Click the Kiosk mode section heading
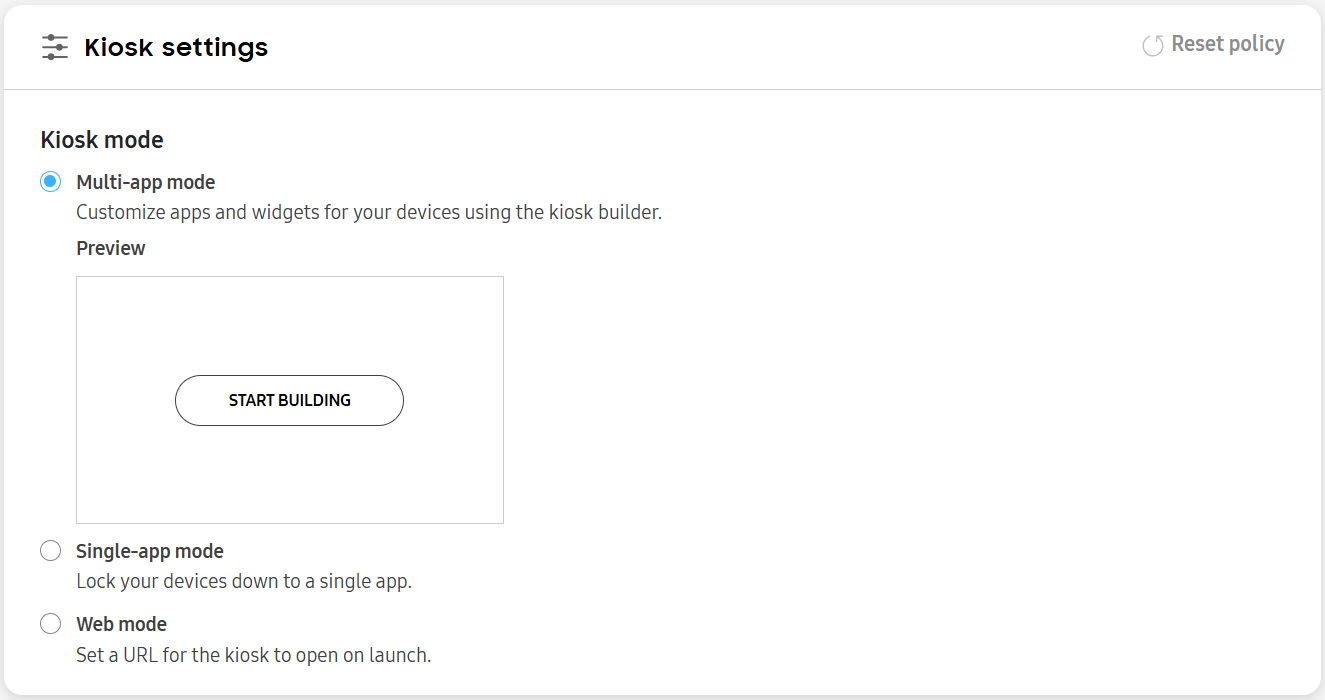 (102, 140)
